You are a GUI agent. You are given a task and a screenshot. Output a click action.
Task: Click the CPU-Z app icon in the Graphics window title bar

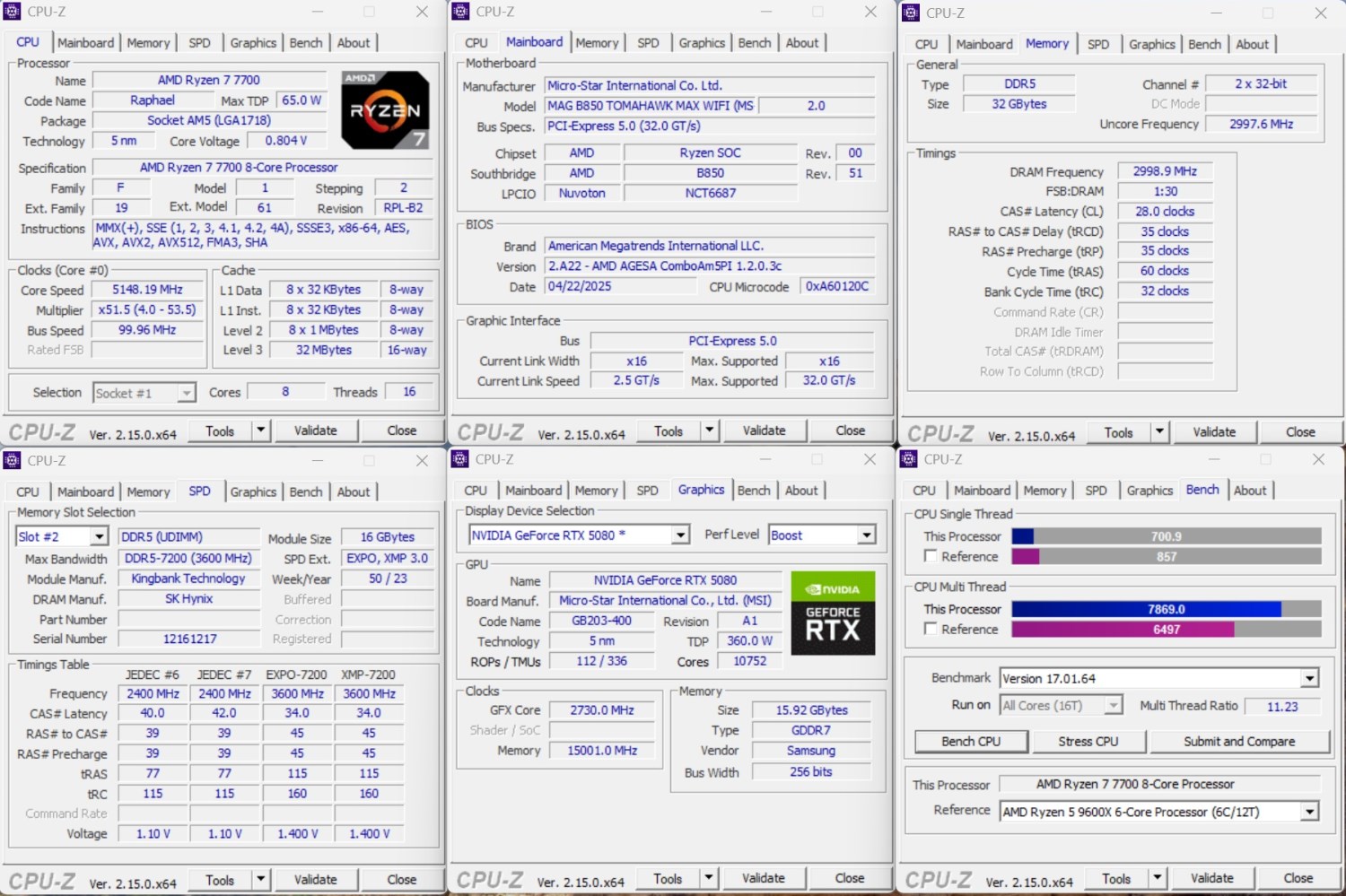click(460, 459)
